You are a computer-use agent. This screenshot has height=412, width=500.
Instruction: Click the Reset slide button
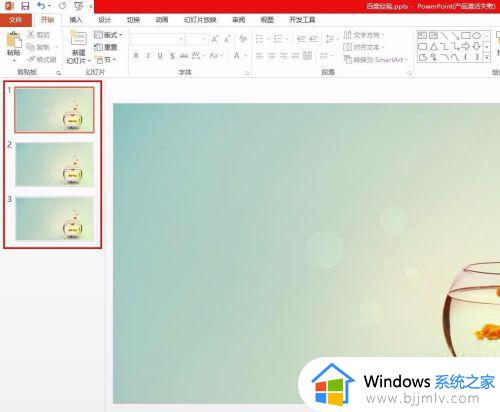tap(106, 47)
